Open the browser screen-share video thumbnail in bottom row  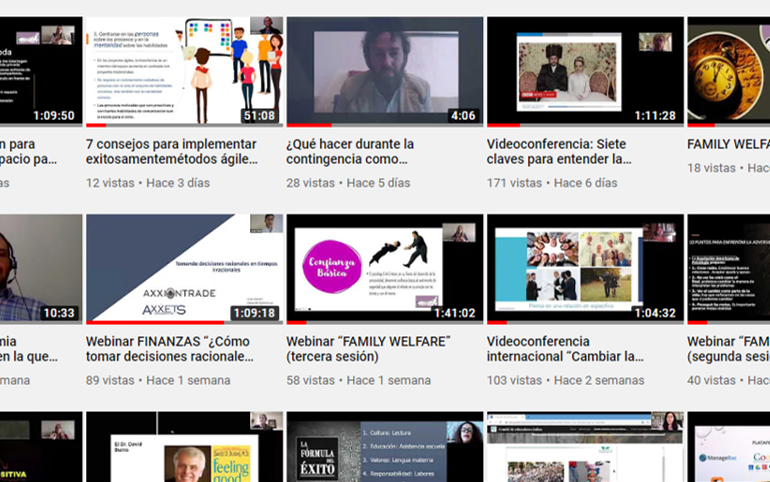click(x=585, y=447)
